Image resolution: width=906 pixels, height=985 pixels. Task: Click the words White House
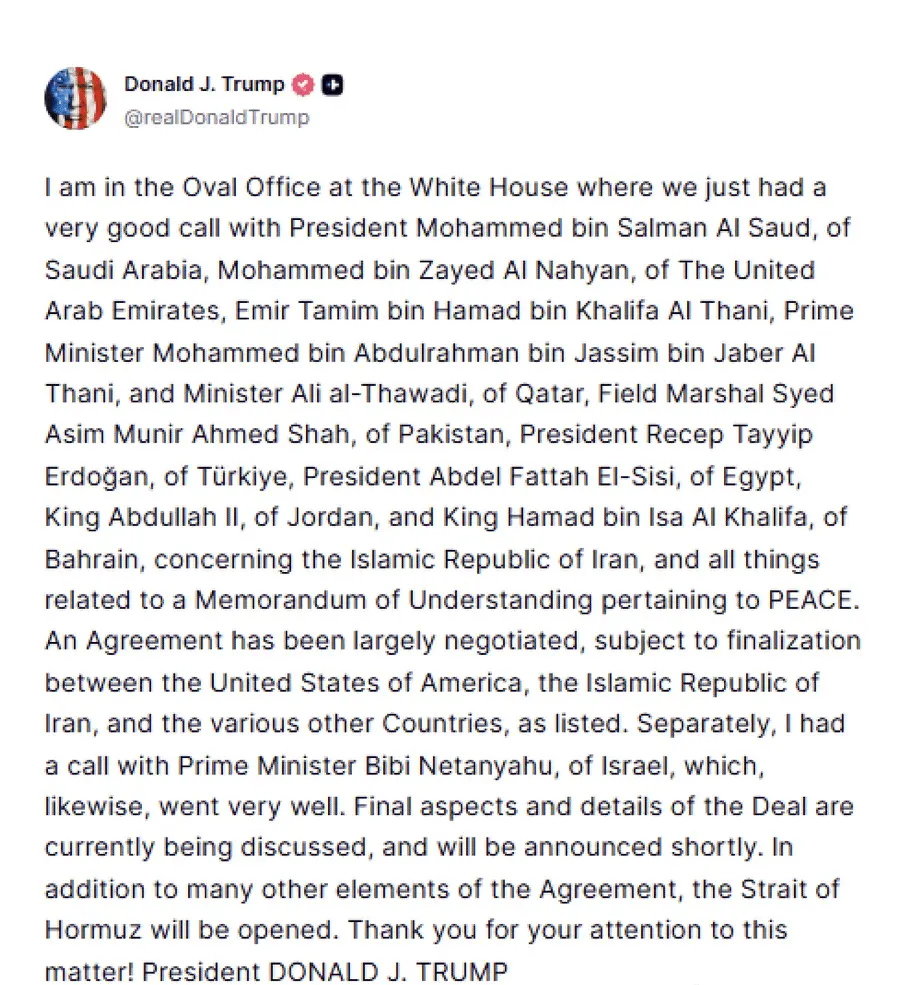click(489, 188)
